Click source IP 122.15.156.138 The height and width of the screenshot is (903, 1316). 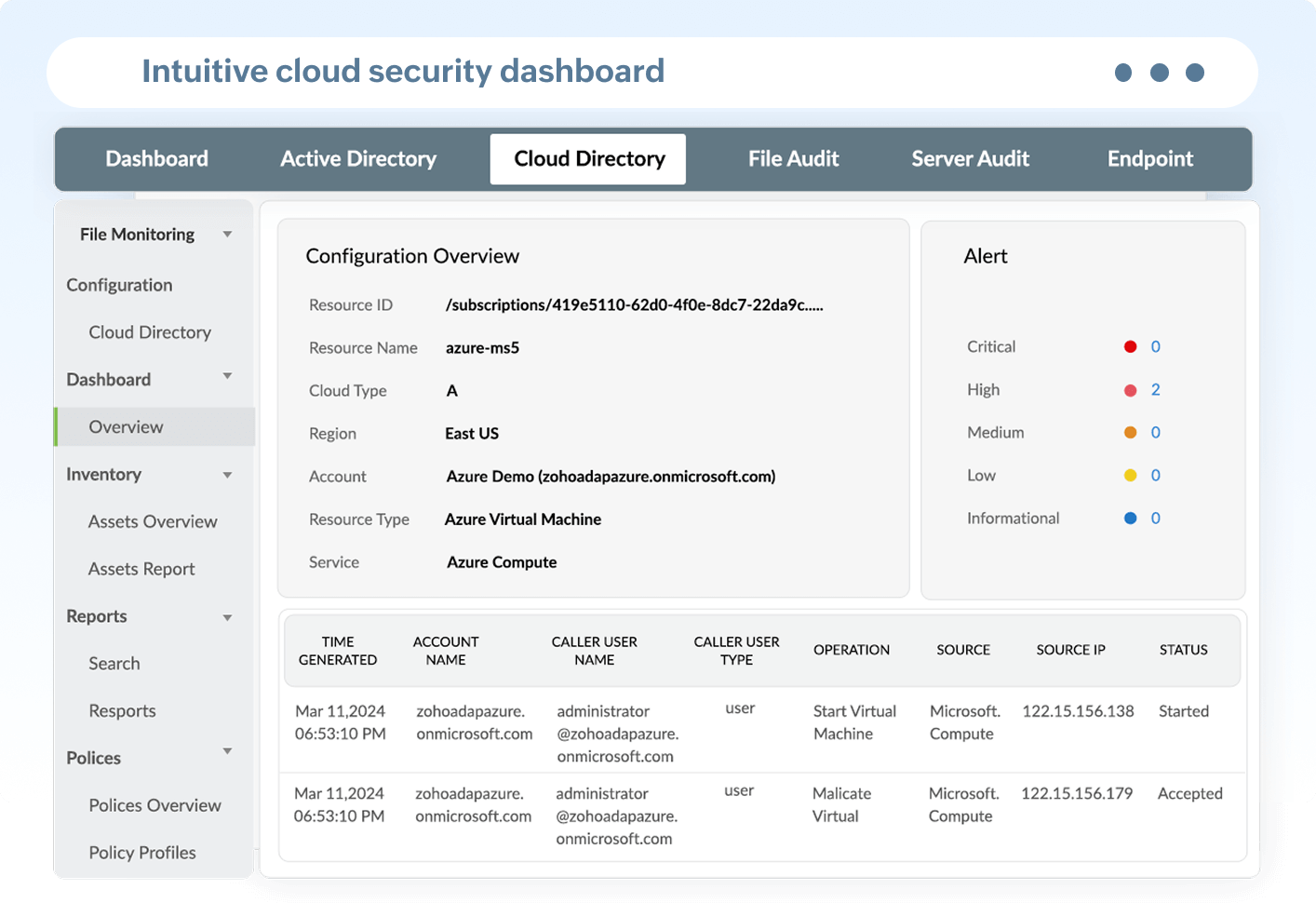[x=1078, y=711]
